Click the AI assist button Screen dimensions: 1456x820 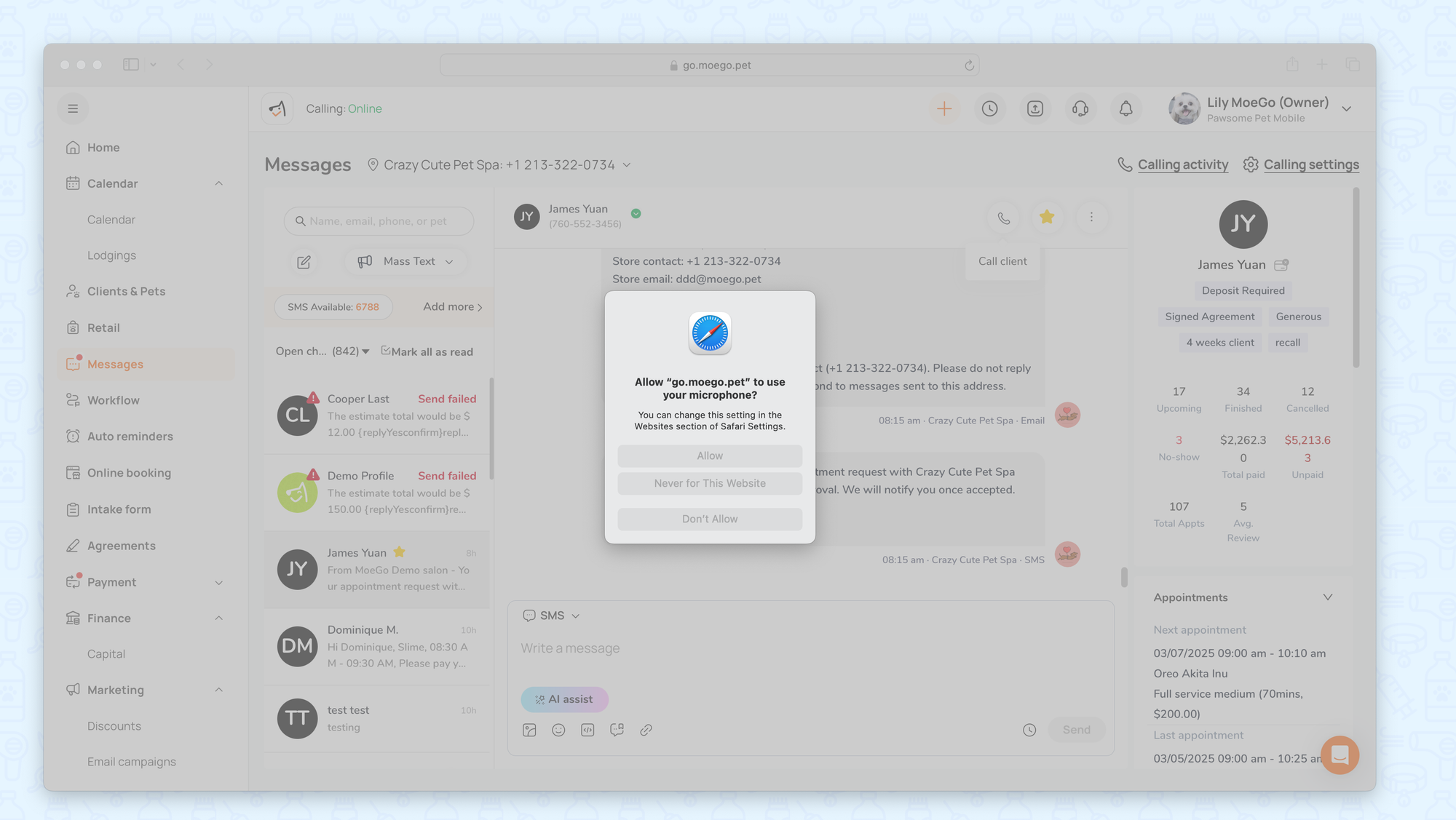[x=564, y=699]
